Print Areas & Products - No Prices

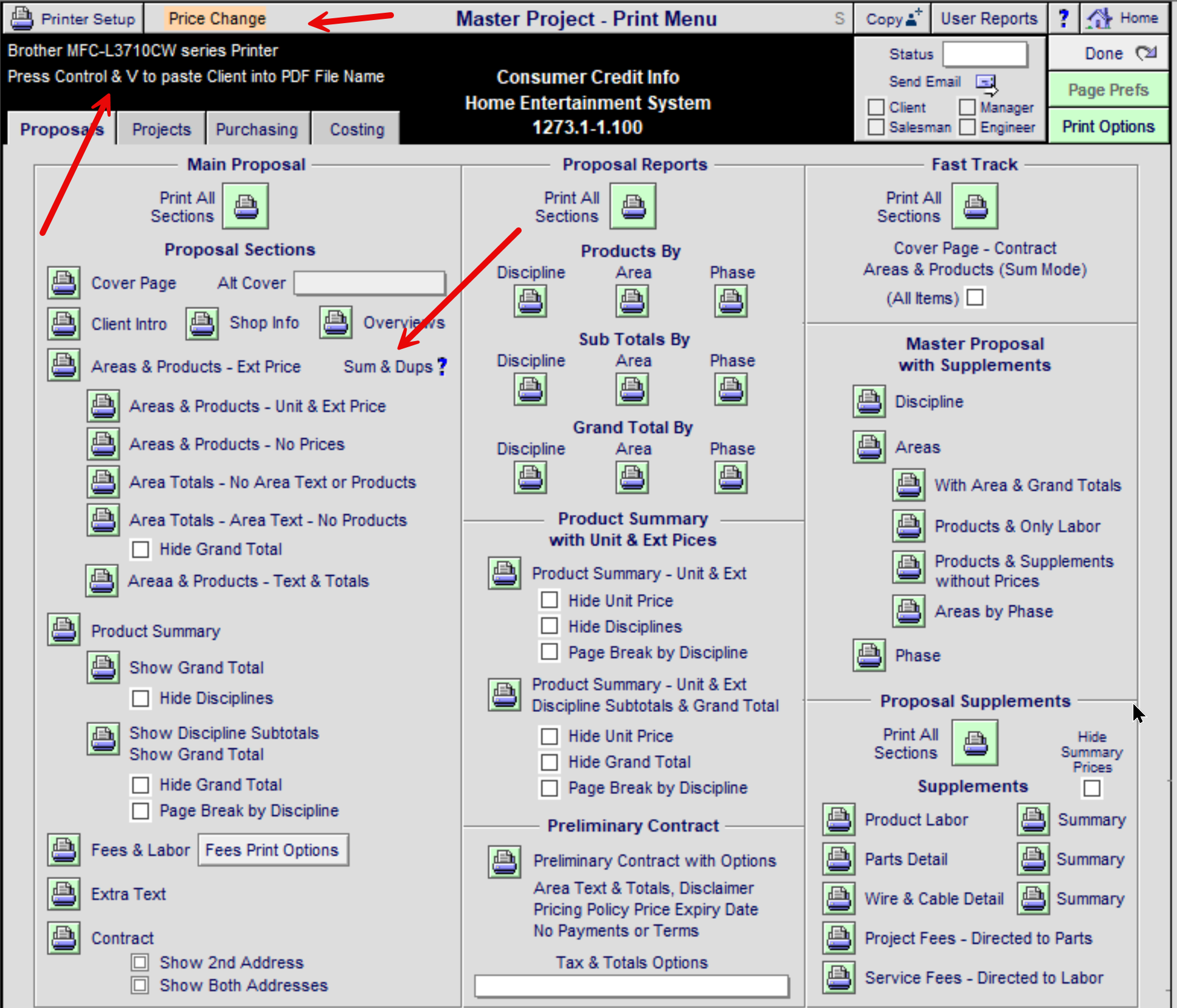pyautogui.click(x=103, y=444)
